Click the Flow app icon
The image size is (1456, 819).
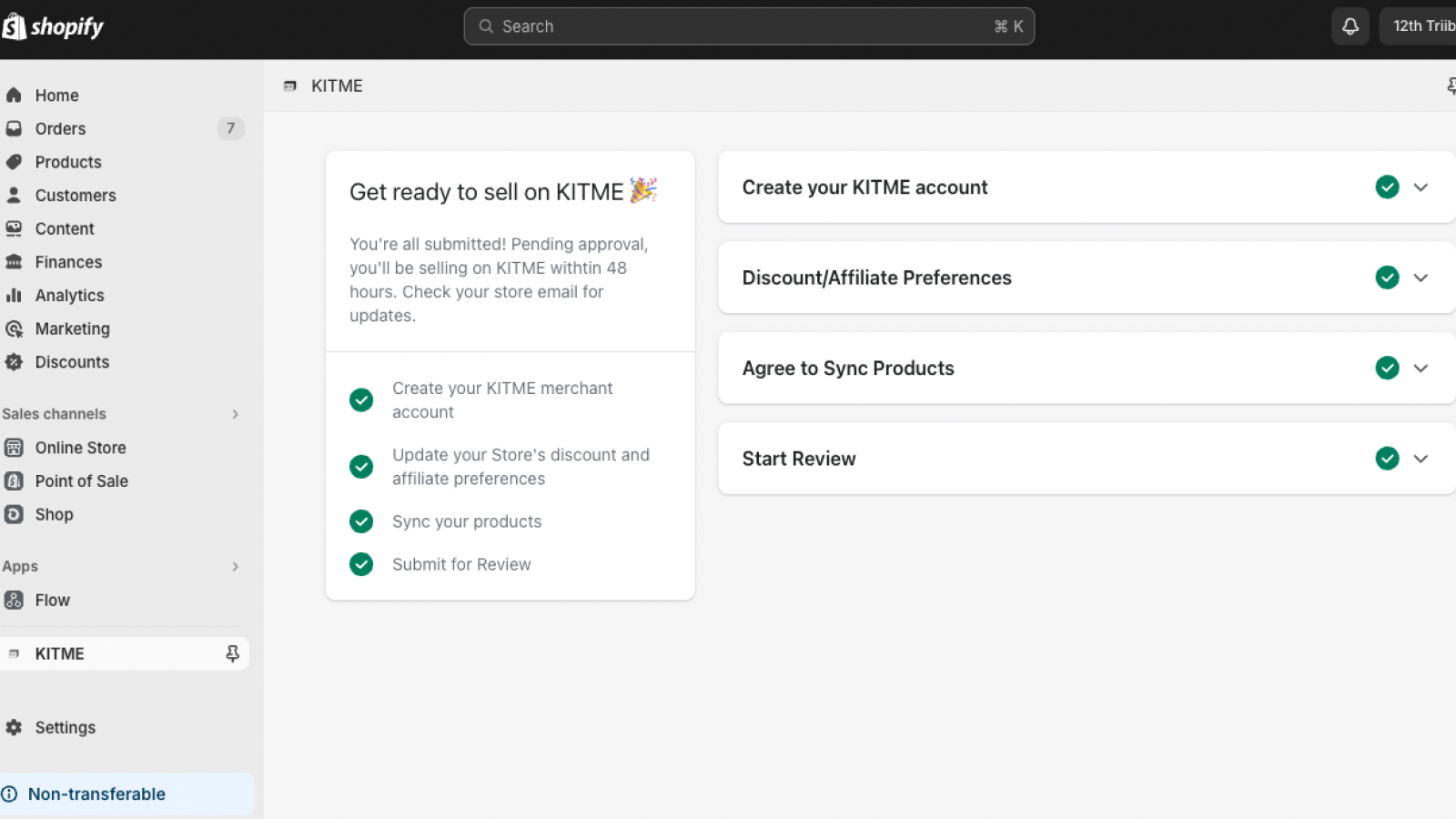coord(14,600)
